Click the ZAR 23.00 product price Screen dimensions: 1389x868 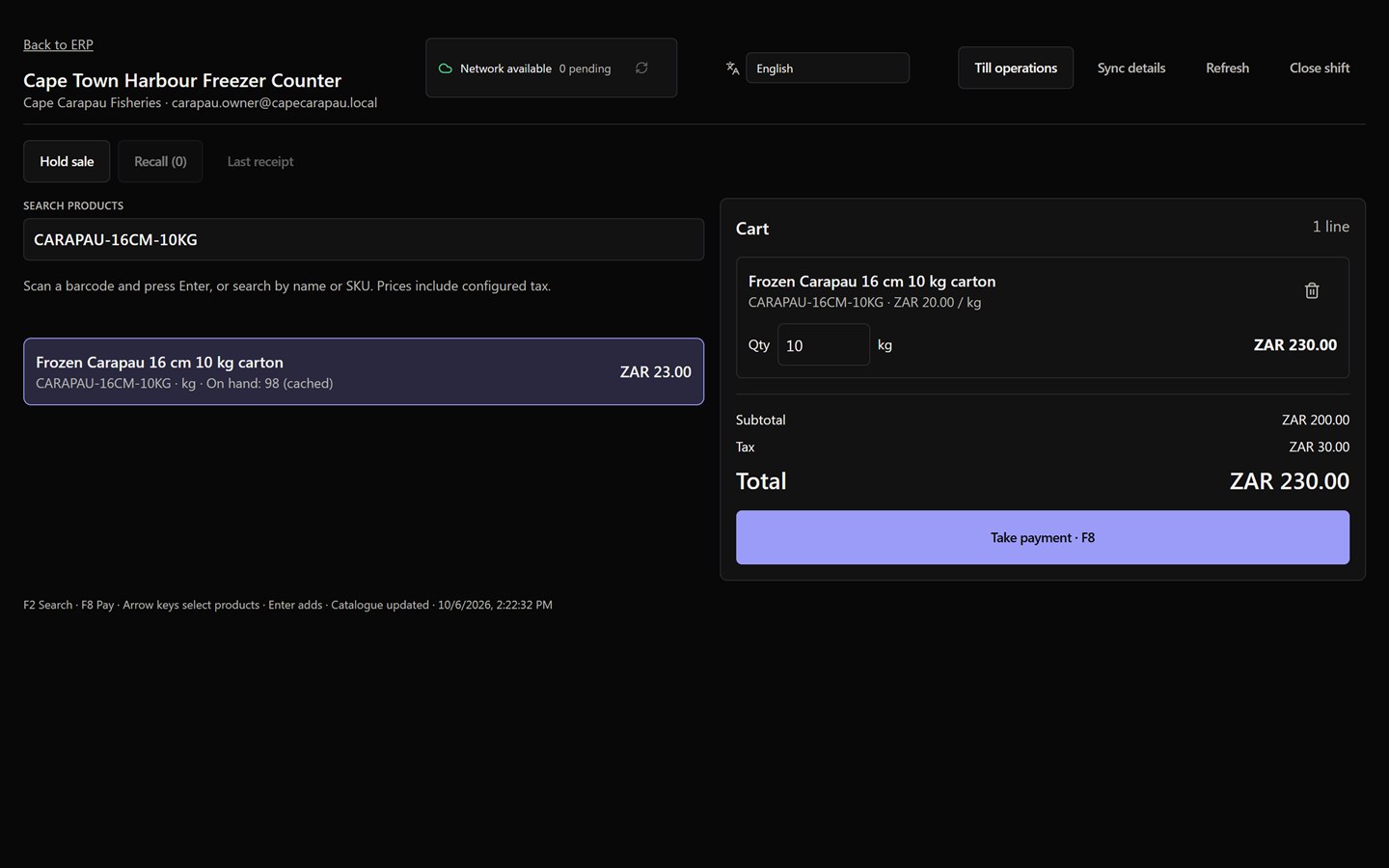click(656, 372)
